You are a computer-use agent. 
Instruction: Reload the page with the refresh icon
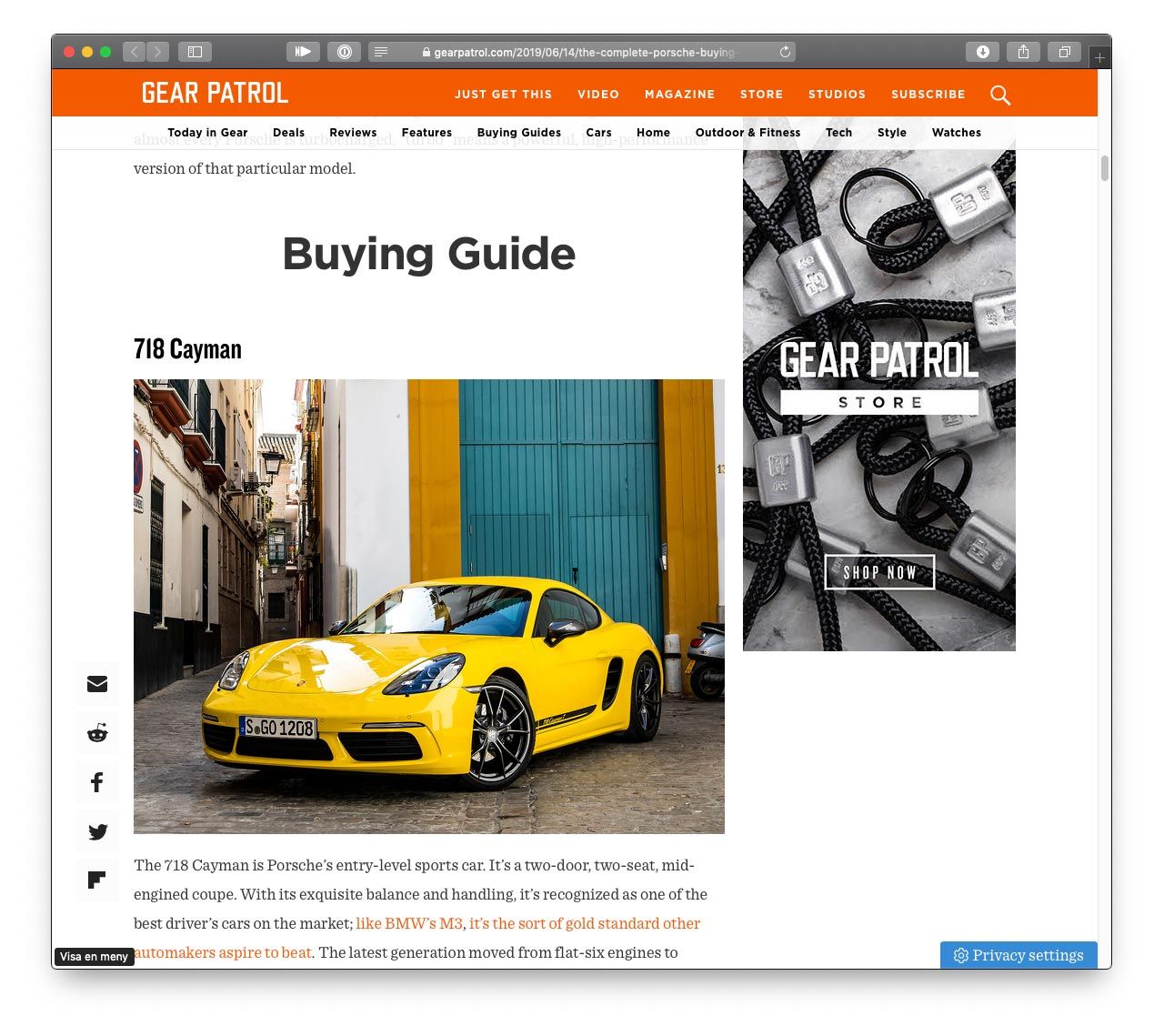click(785, 52)
